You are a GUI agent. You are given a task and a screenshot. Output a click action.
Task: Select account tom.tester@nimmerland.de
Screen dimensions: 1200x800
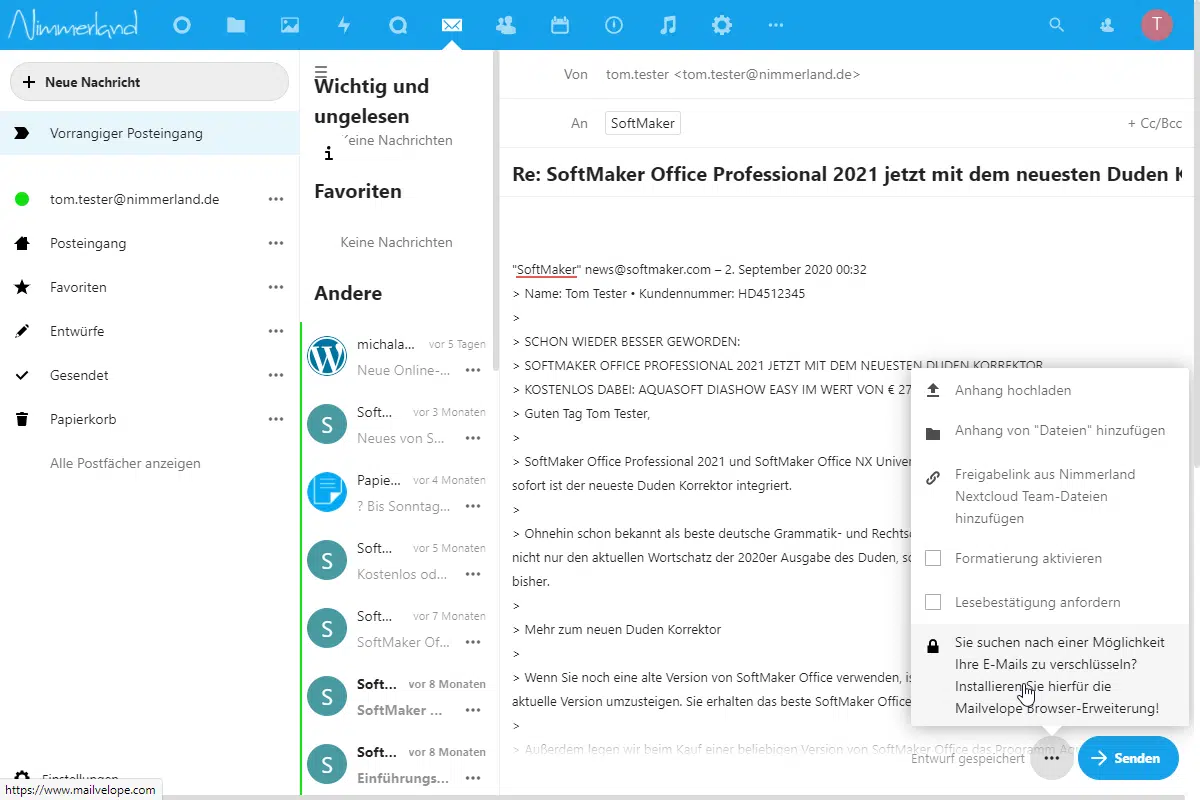pyautogui.click(x=135, y=199)
